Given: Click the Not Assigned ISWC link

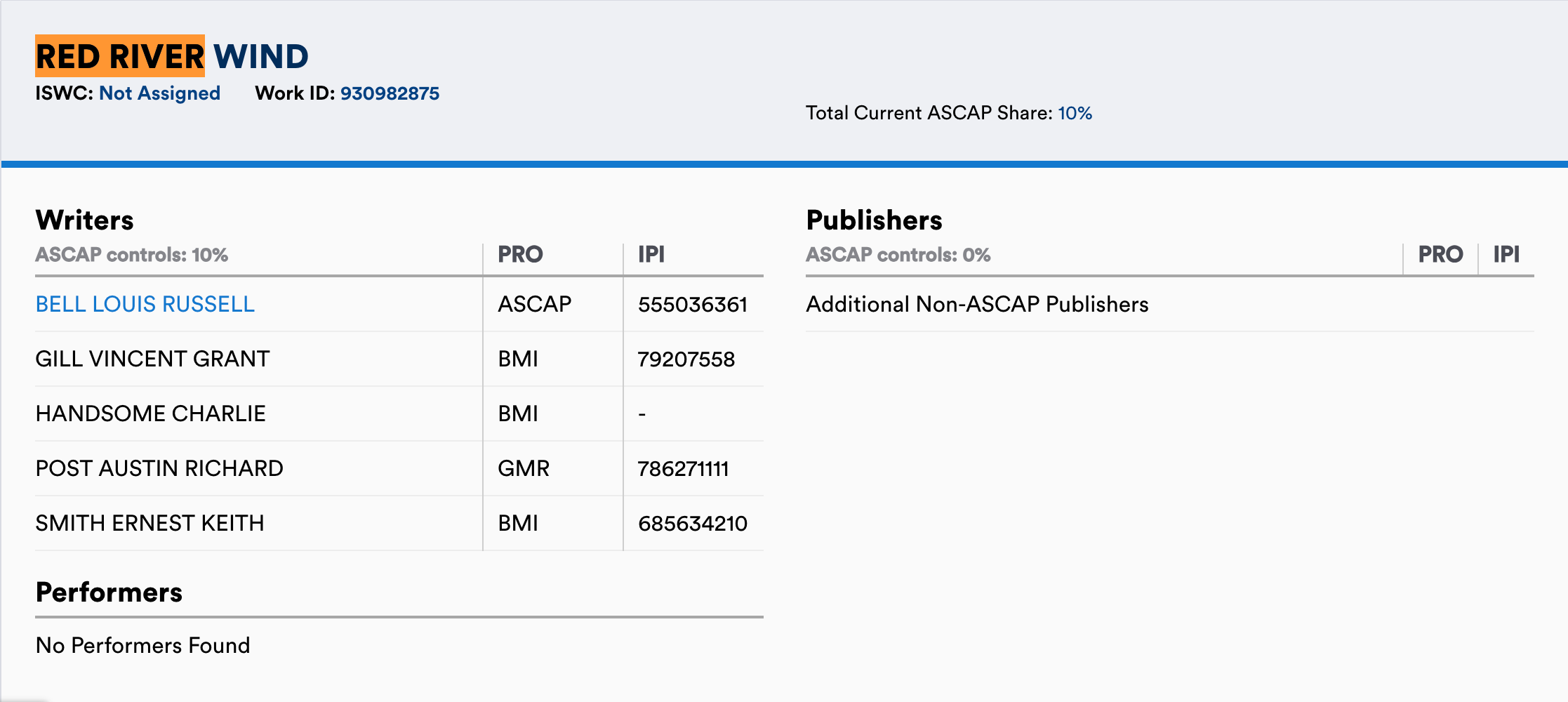Looking at the screenshot, I should tap(160, 93).
